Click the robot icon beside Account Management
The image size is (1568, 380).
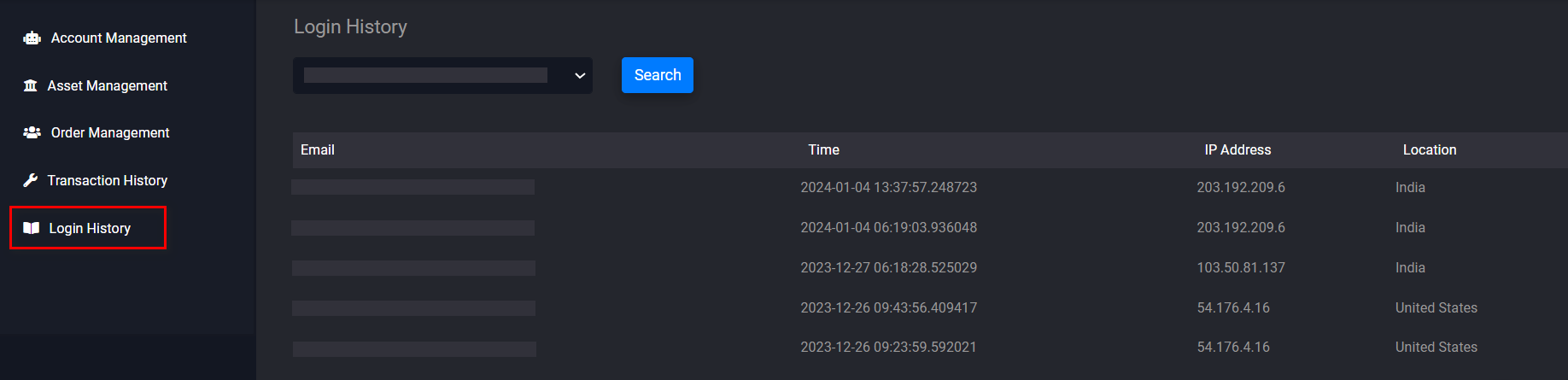point(32,38)
